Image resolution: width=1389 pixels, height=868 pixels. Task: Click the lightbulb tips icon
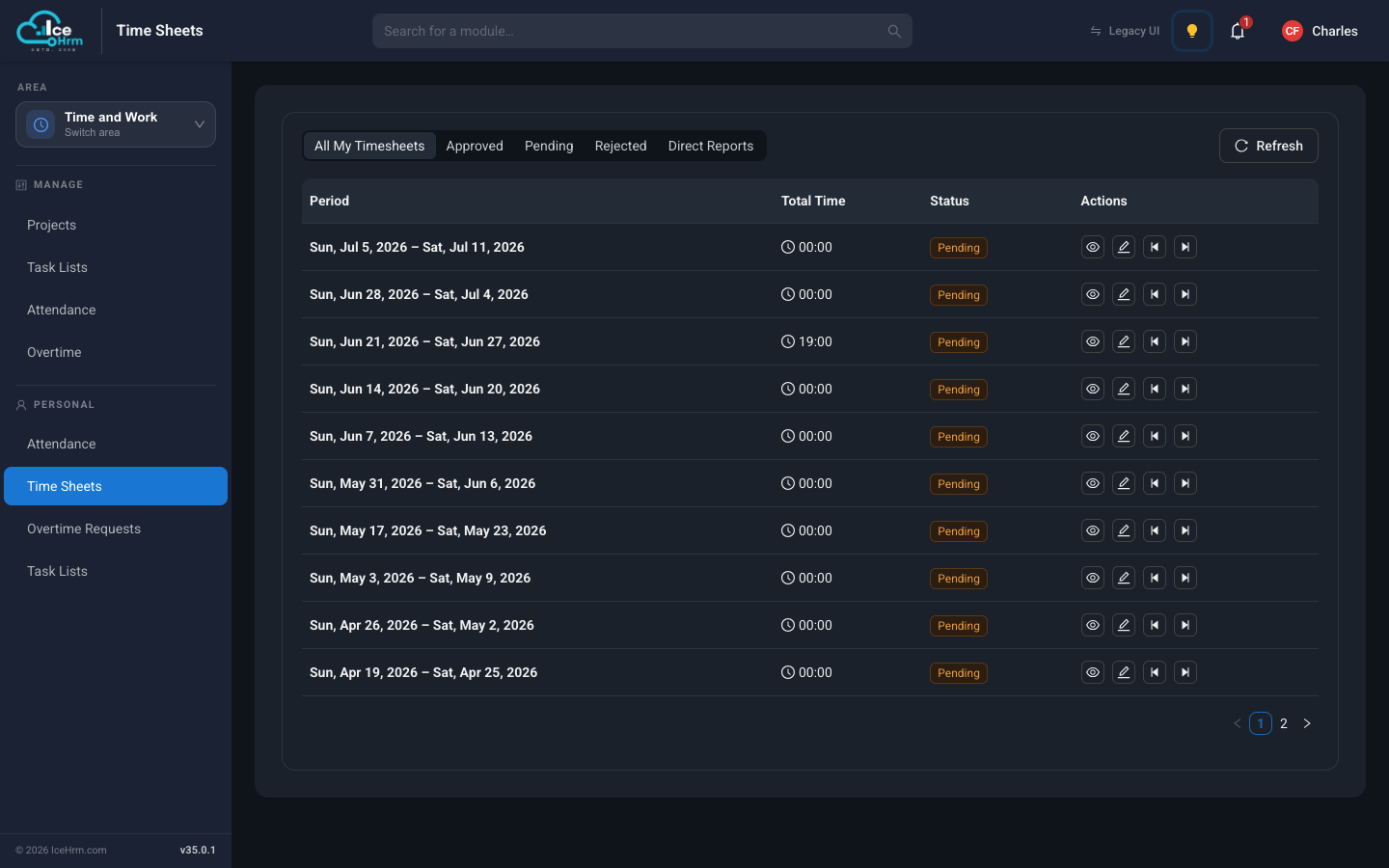tap(1192, 31)
